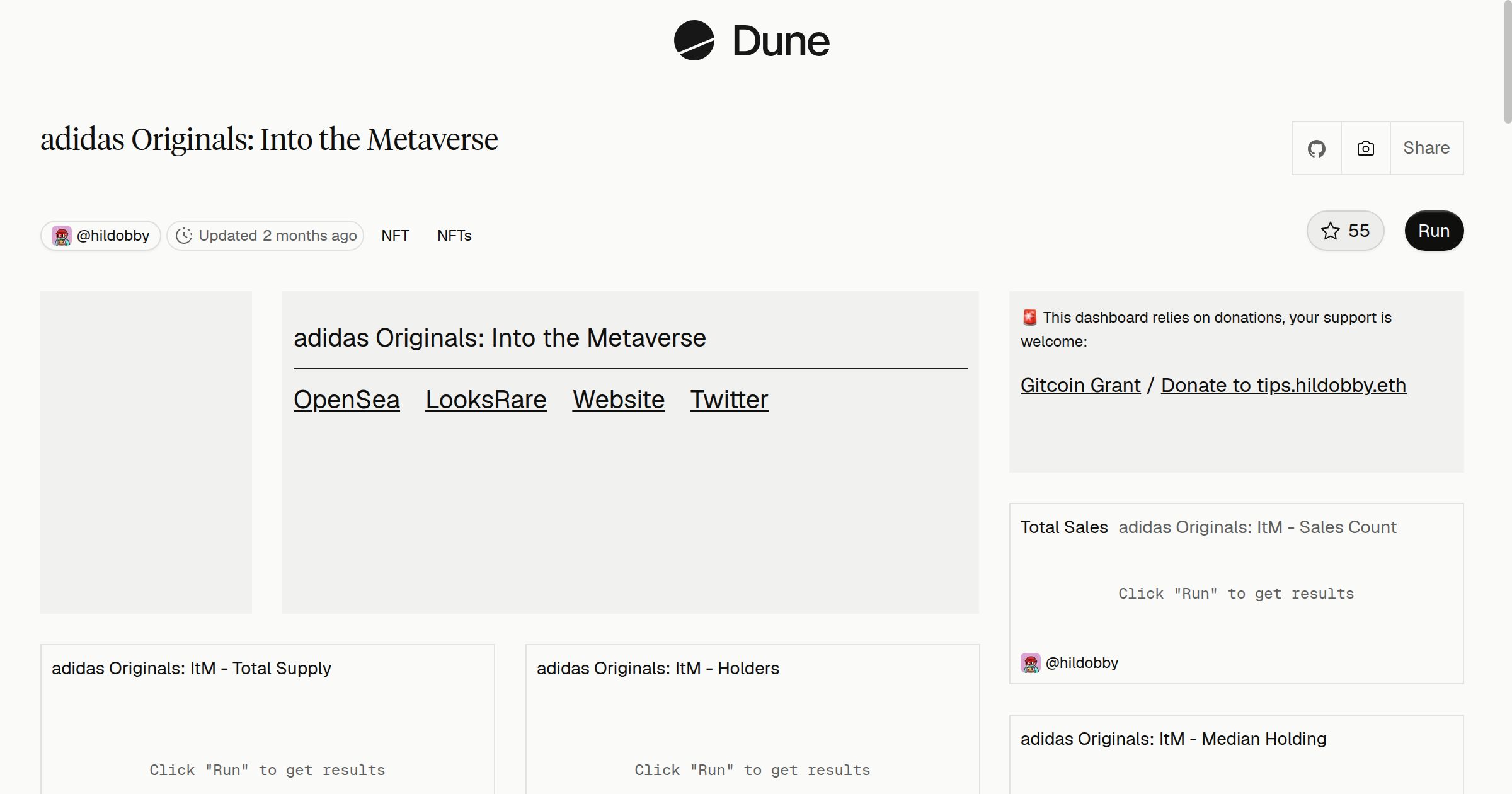Click the clock icon beside Updated
This screenshot has width=1512, height=794.
pos(183,236)
